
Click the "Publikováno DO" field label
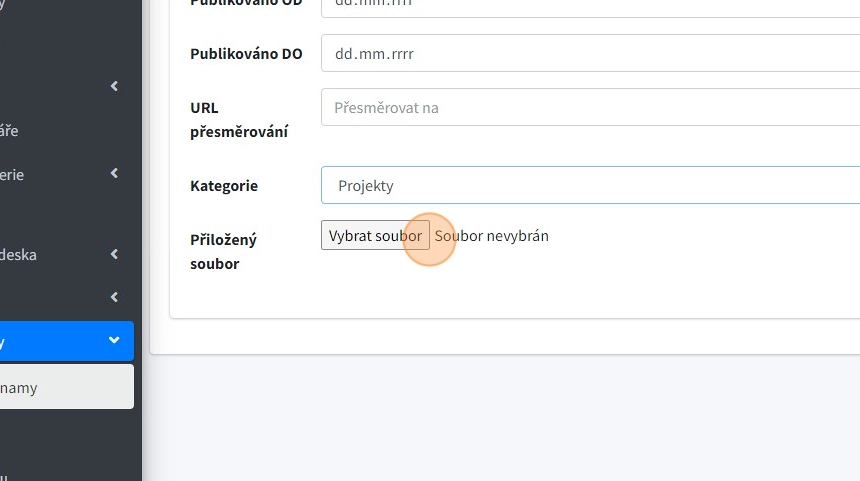click(x=246, y=54)
